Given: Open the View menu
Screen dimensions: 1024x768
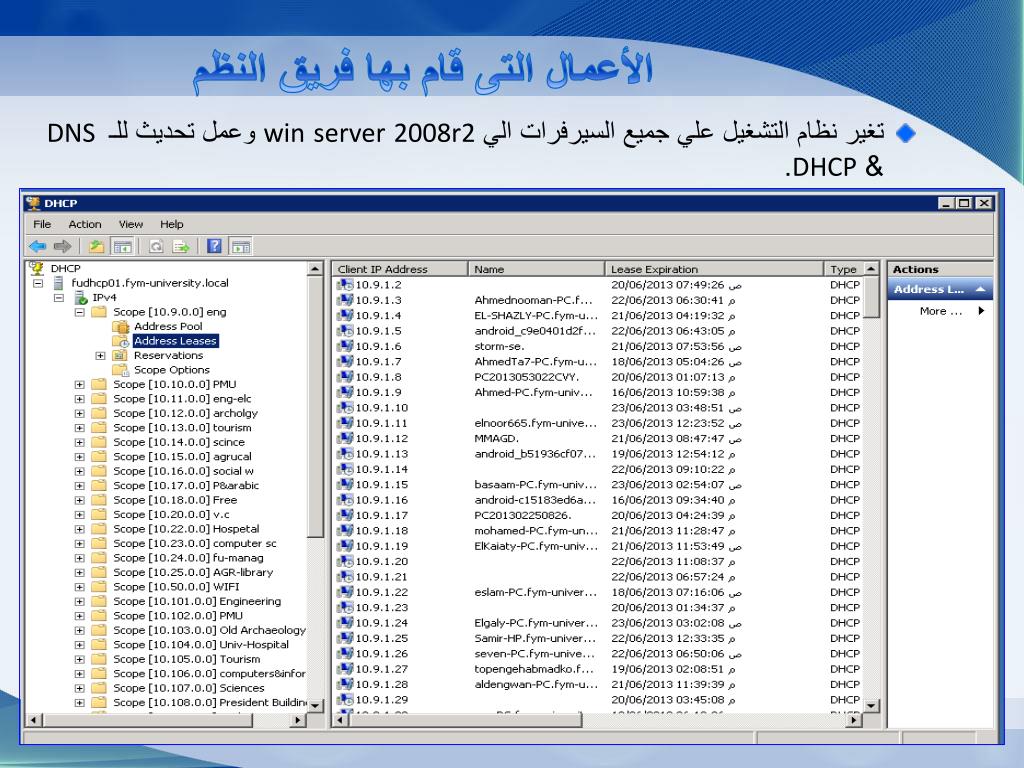Looking at the screenshot, I should (131, 224).
